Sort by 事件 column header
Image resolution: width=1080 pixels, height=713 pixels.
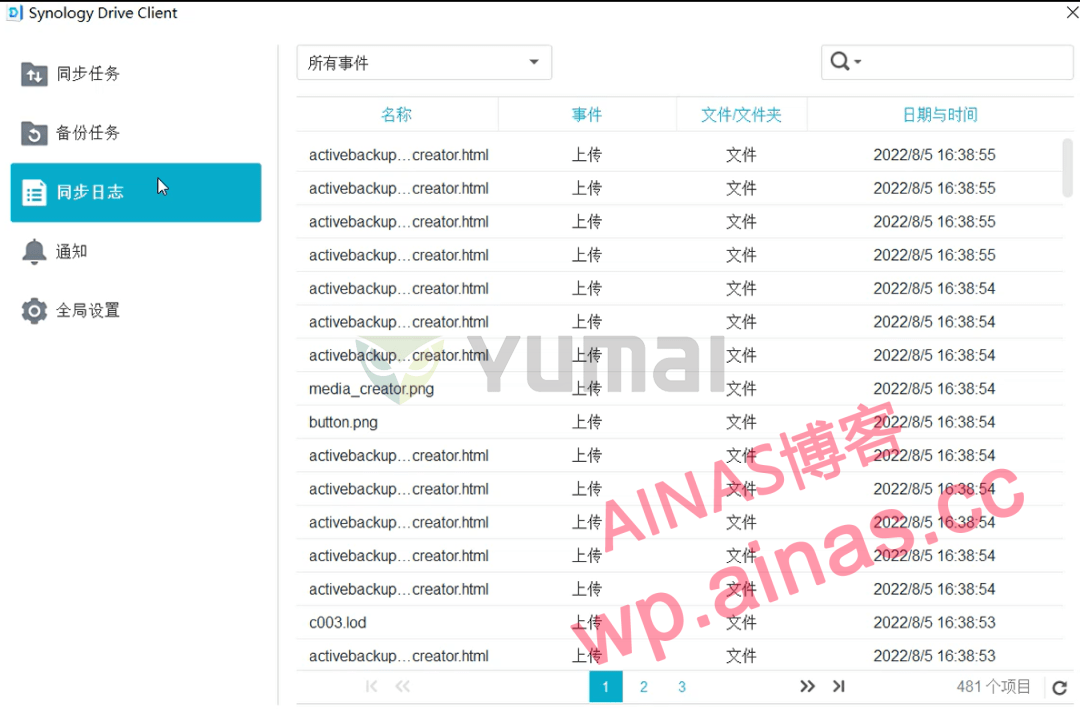[587, 114]
